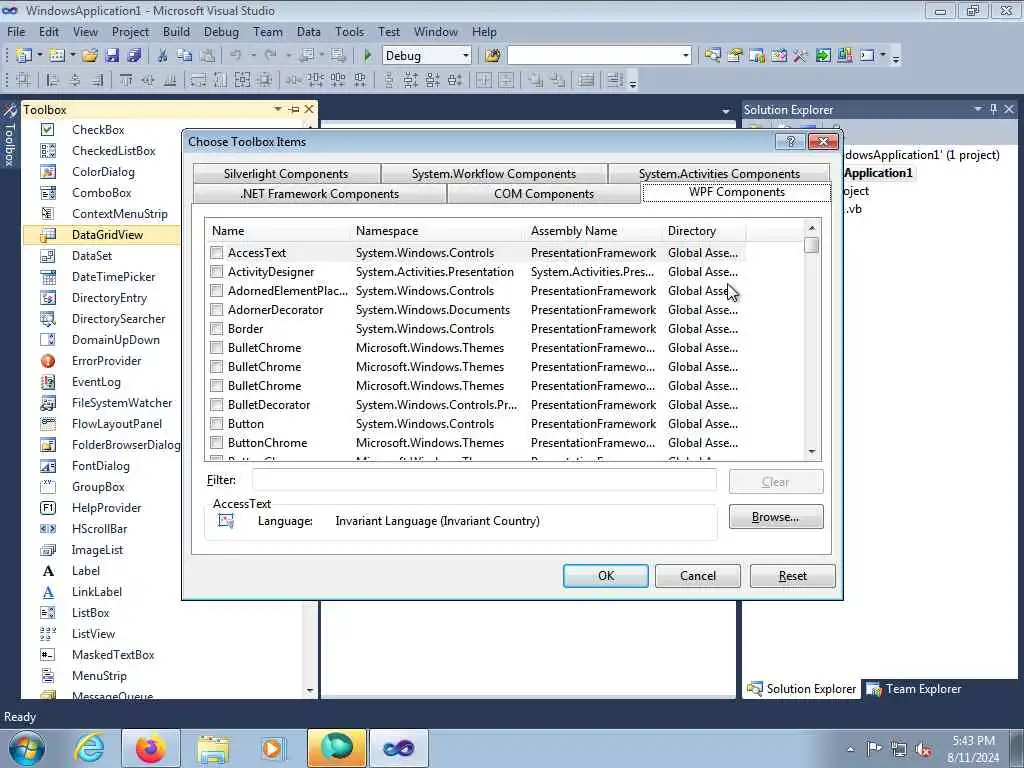Click the Toolbox scroll down arrow
The width and height of the screenshot is (1024, 768).
coord(310,690)
